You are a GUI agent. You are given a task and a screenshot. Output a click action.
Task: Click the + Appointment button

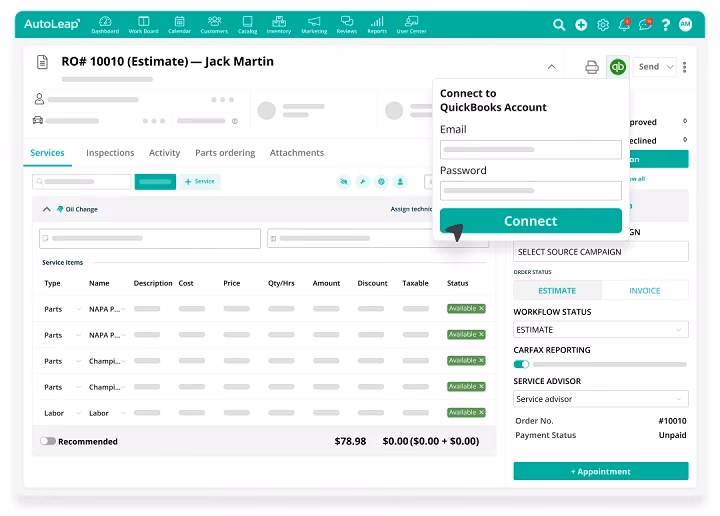[x=601, y=471]
